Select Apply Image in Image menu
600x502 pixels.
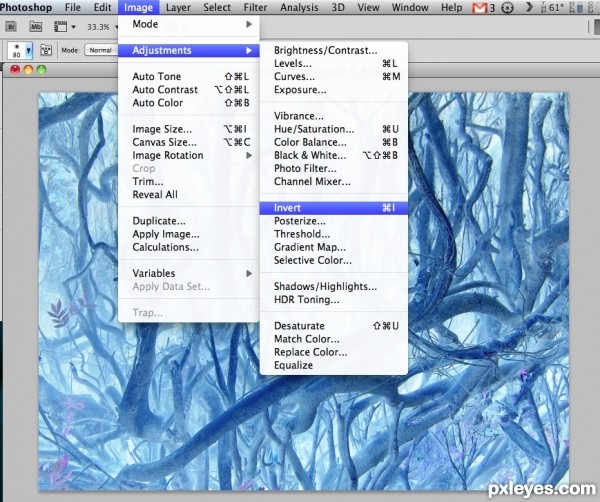[x=189, y=234]
